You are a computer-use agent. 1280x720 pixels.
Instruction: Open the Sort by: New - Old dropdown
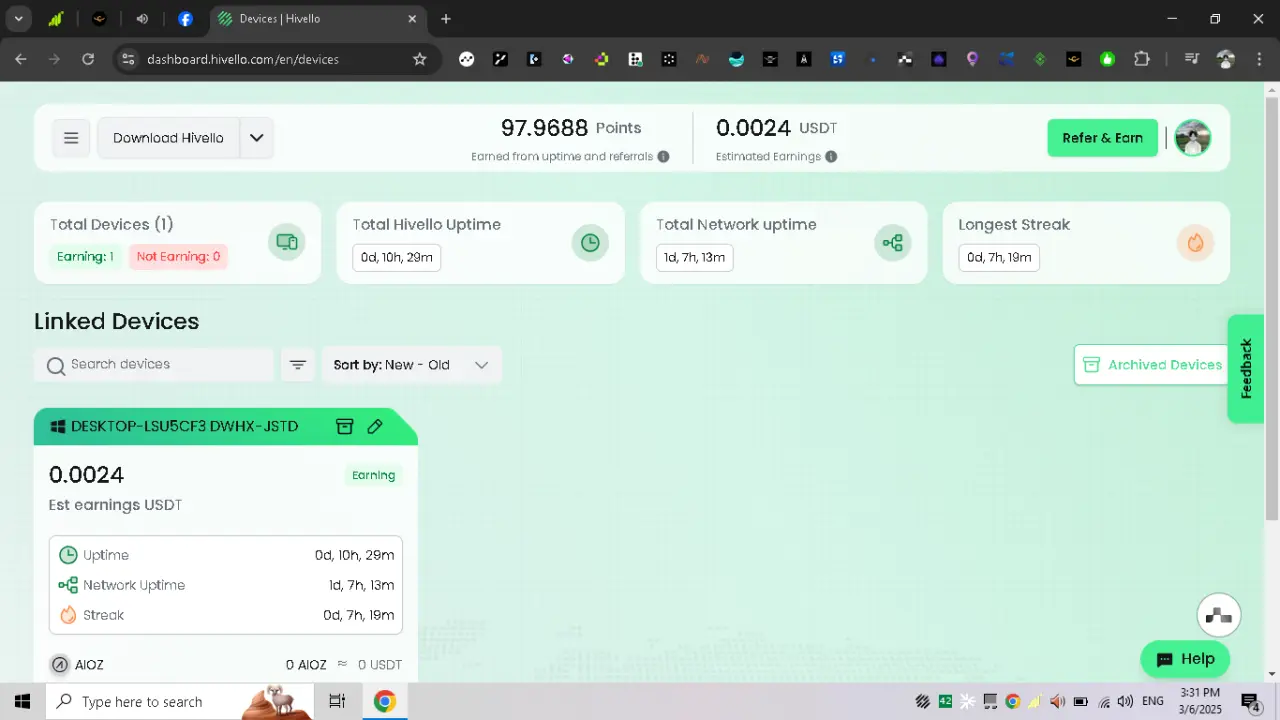point(411,365)
